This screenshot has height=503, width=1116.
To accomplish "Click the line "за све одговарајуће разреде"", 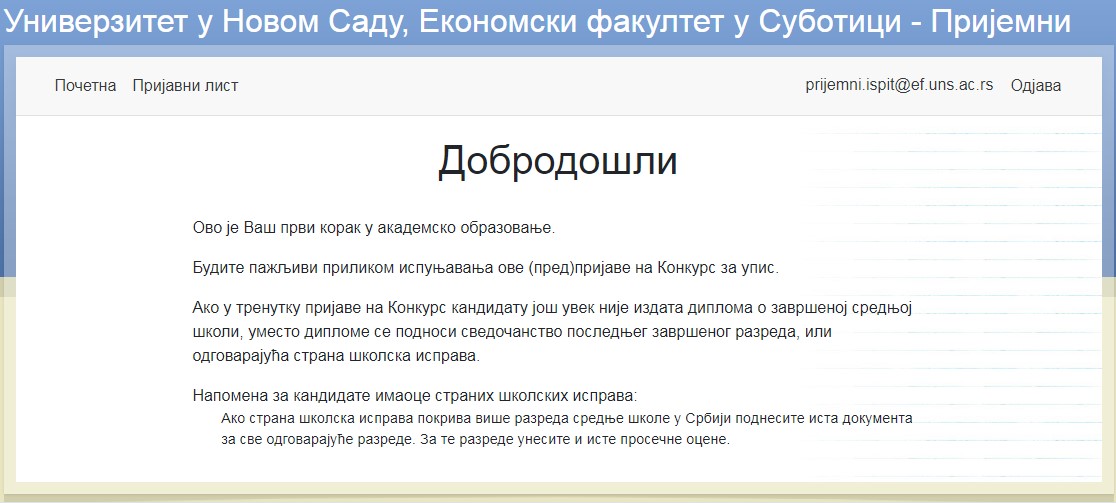I will click(476, 440).
